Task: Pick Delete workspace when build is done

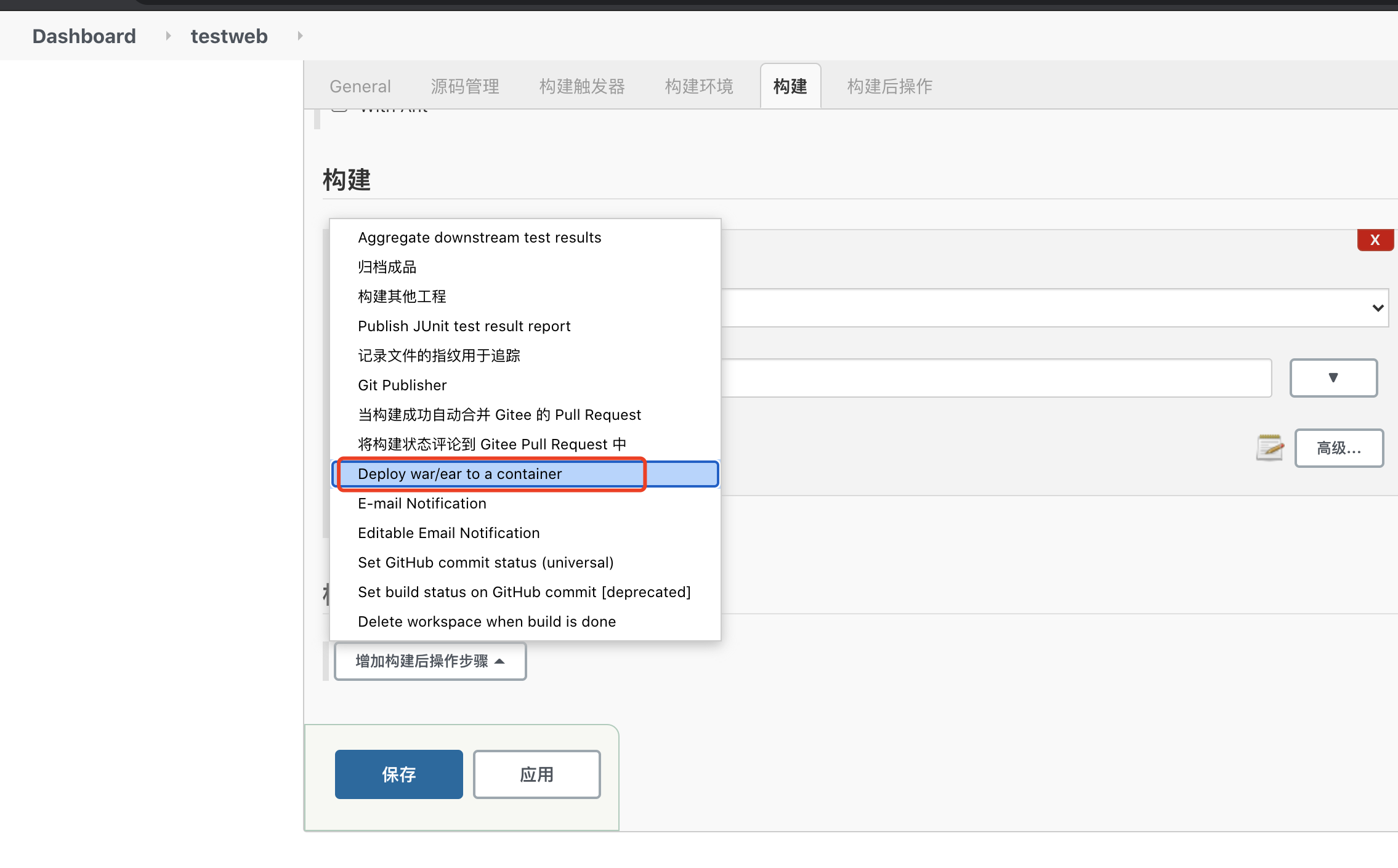Action: point(487,622)
